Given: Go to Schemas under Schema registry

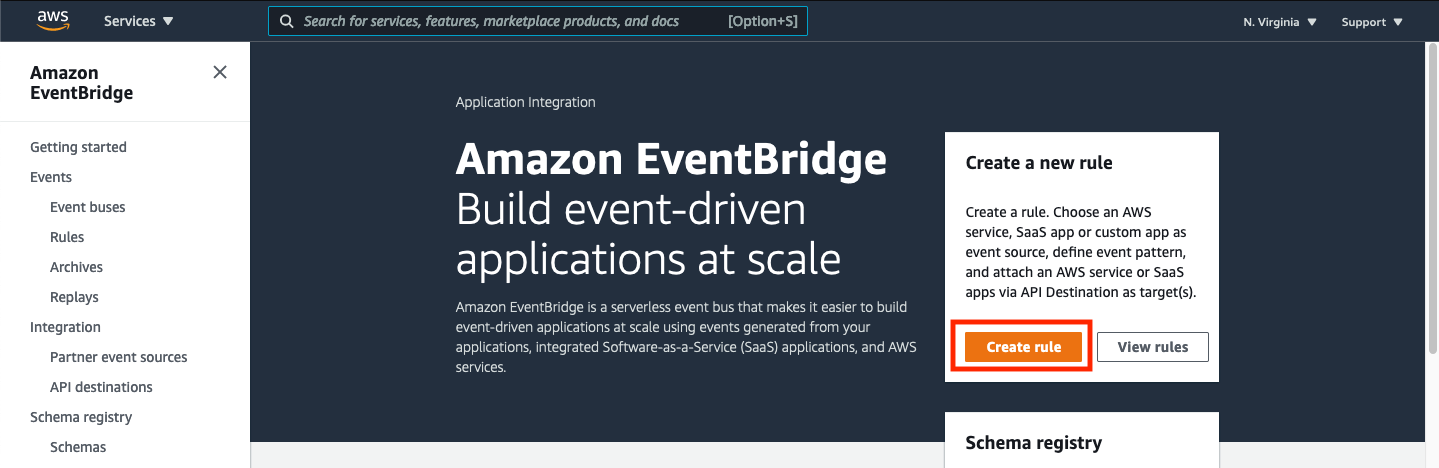Looking at the screenshot, I should (78, 447).
